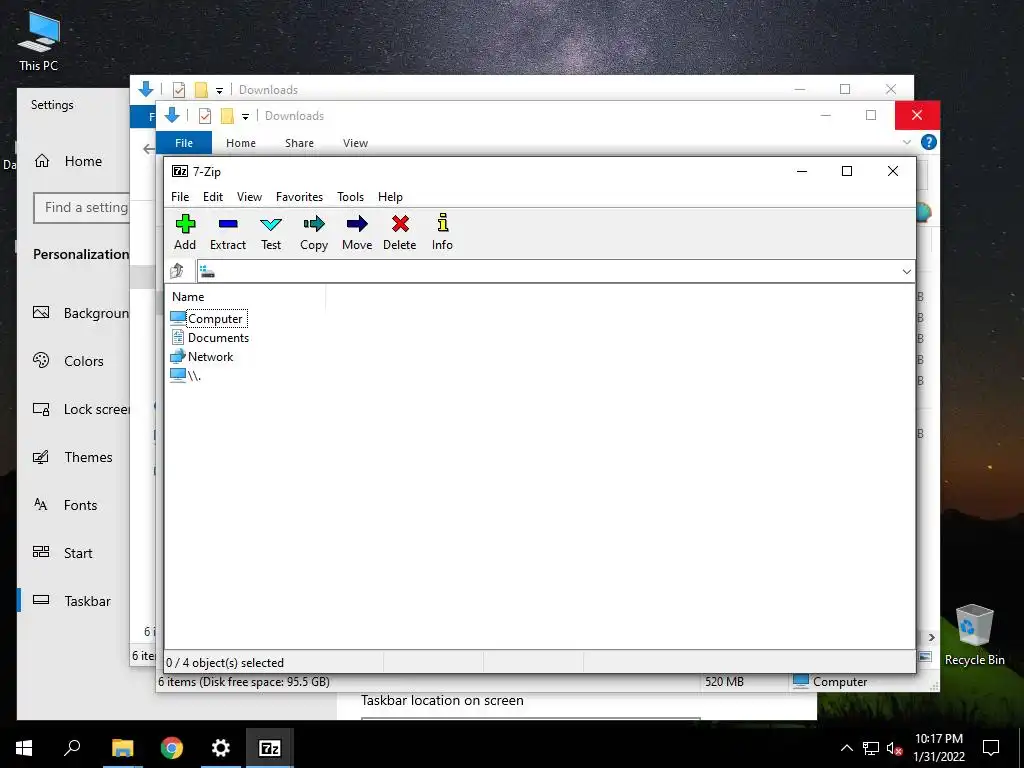
Task: Open Settings gear from taskbar
Action: click(x=221, y=748)
